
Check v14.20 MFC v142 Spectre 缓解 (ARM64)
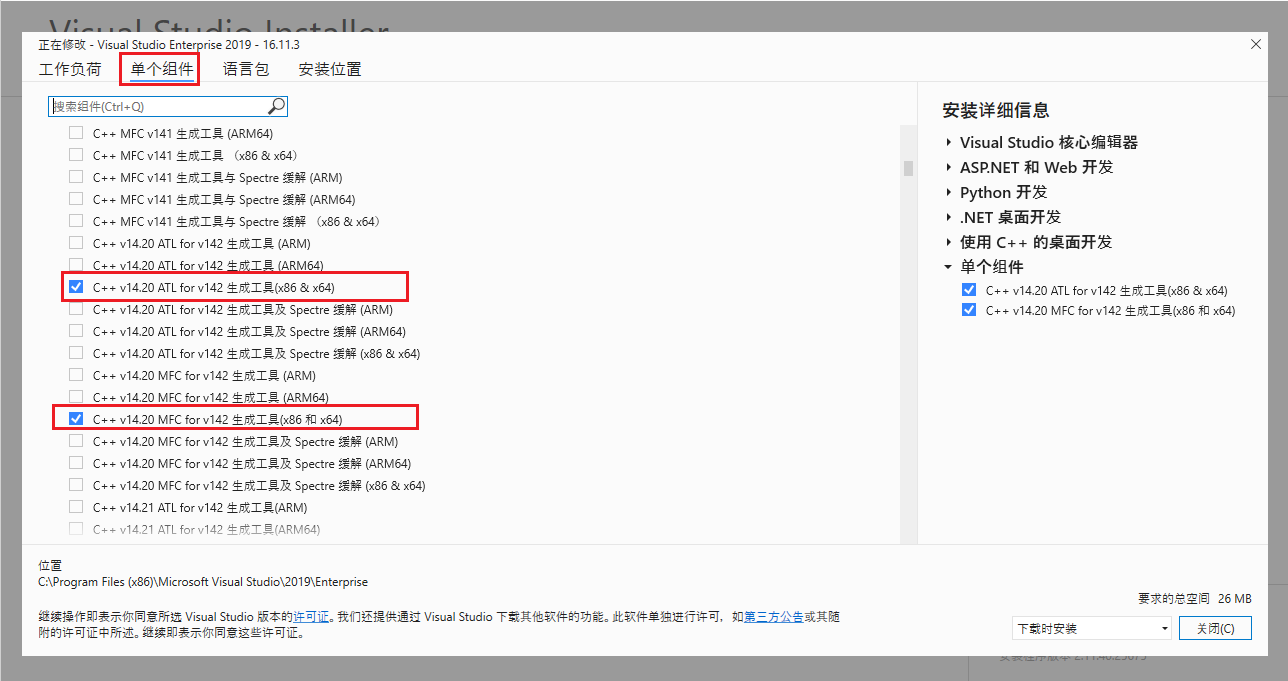pyautogui.click(x=76, y=463)
